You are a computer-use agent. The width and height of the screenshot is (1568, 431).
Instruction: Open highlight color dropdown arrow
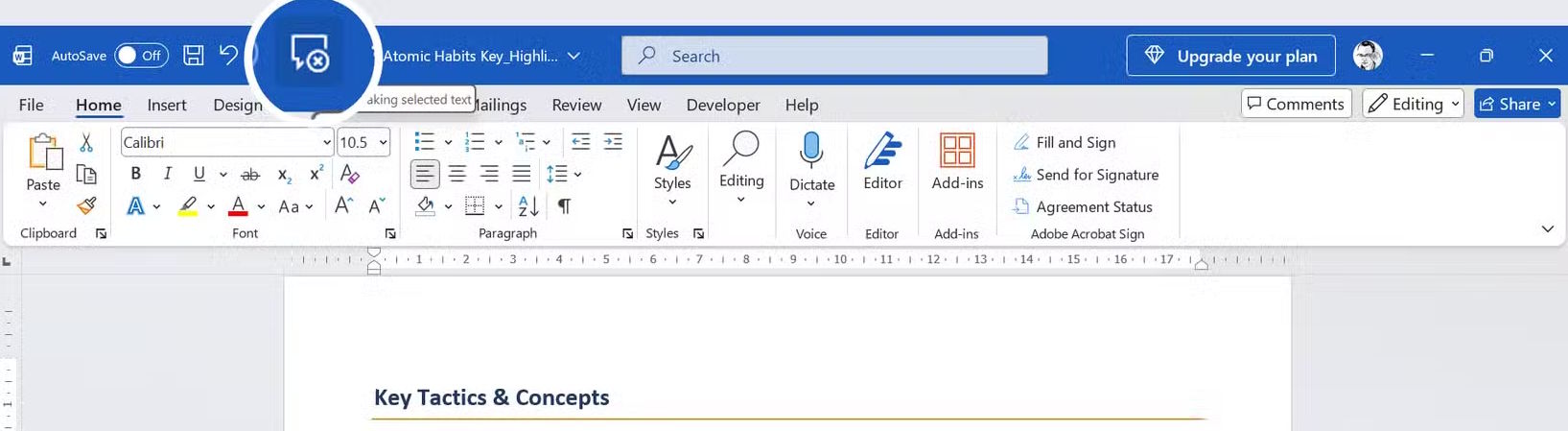tap(211, 206)
